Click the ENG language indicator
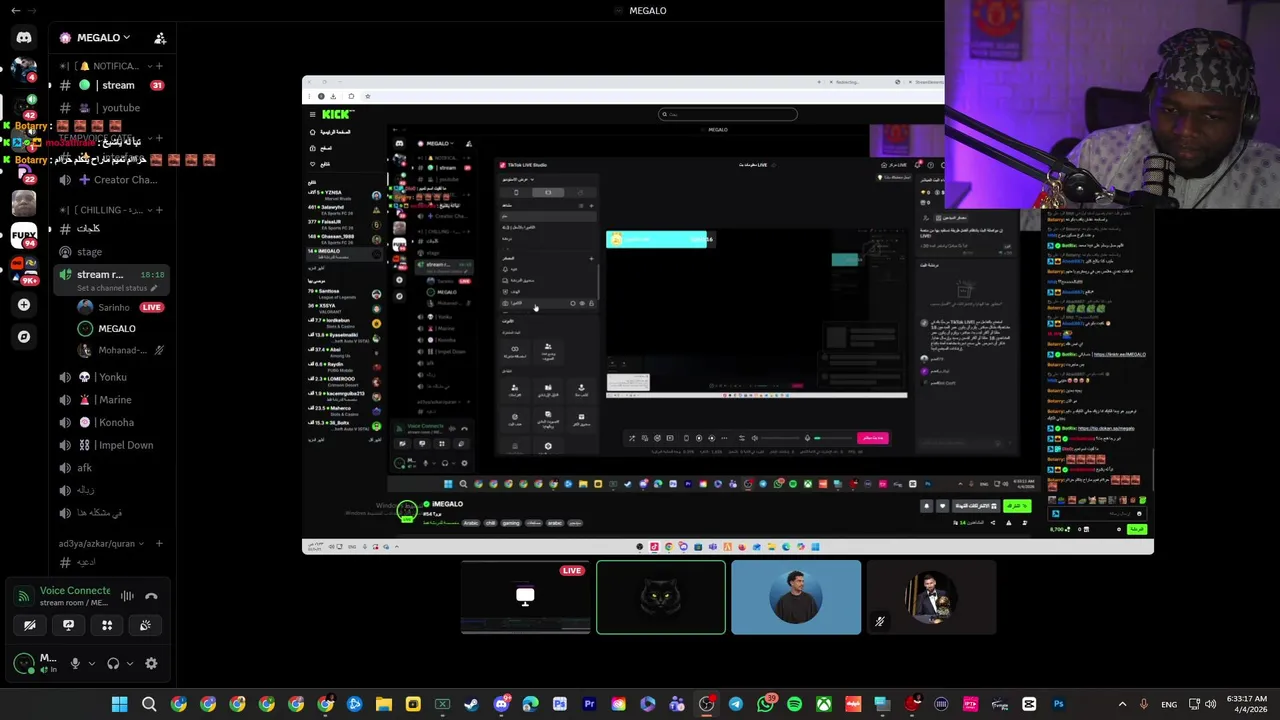1280x720 pixels. coord(1168,704)
